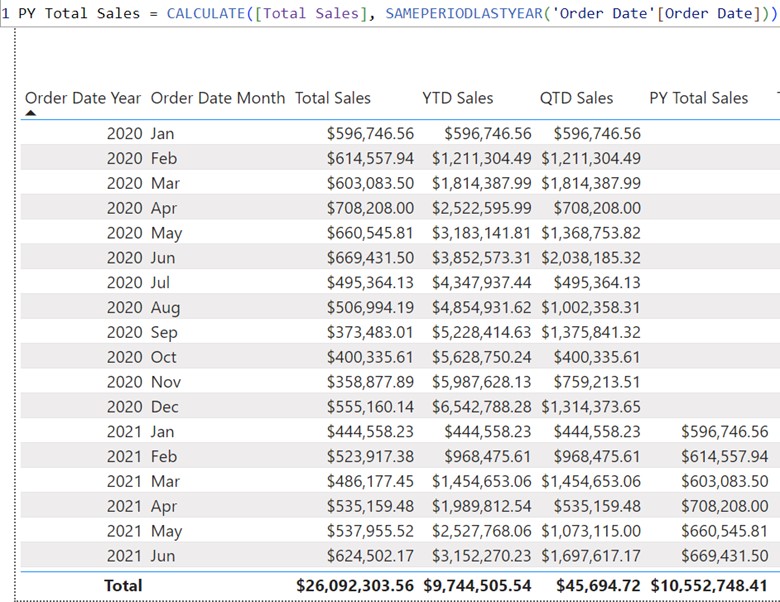Sort by the Order Date Year column header

pyautogui.click(x=83, y=98)
